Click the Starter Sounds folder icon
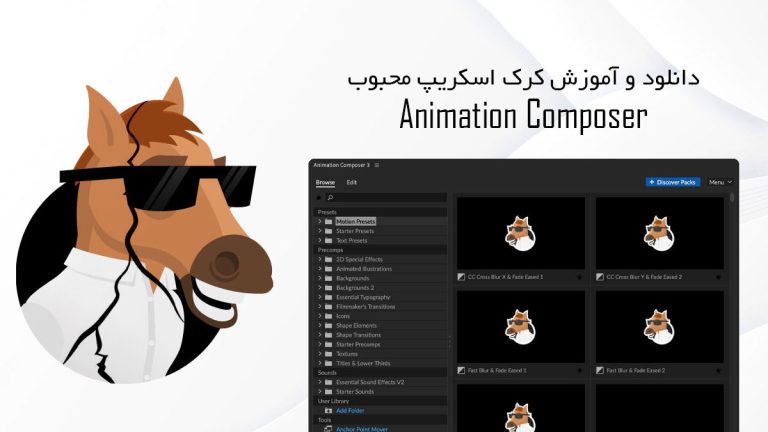Image resolution: width=768 pixels, height=432 pixels. click(x=329, y=391)
